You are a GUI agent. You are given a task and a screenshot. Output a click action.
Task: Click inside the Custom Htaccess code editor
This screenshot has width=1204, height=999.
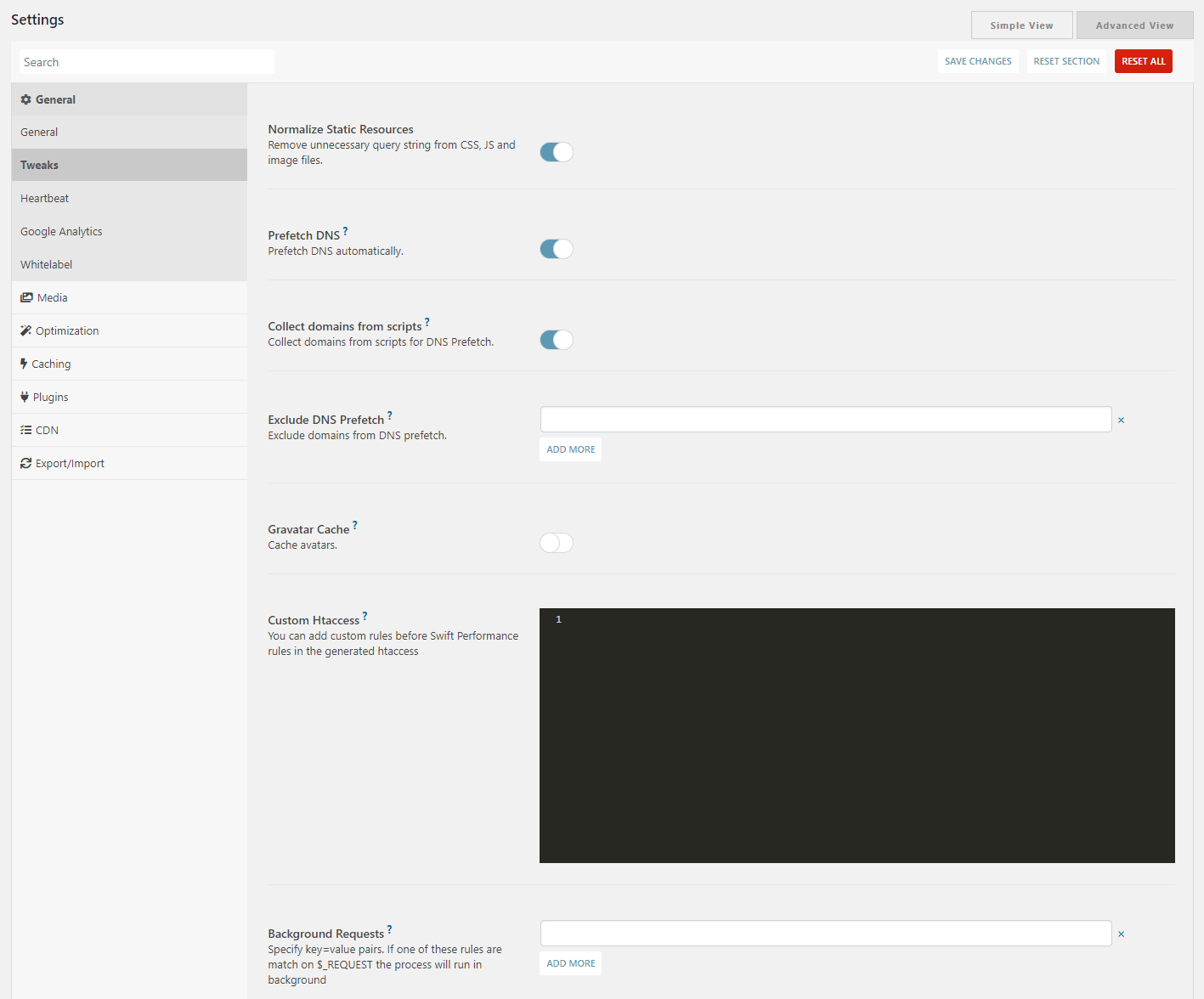pos(857,736)
